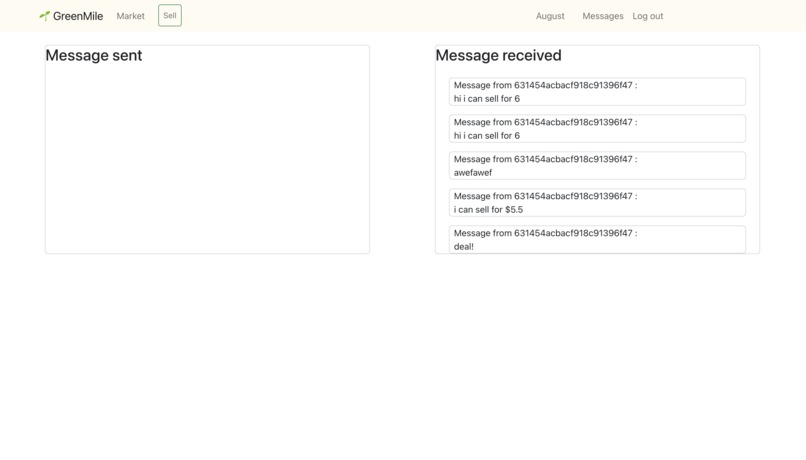Click the 'Message sent' heading

(x=94, y=56)
